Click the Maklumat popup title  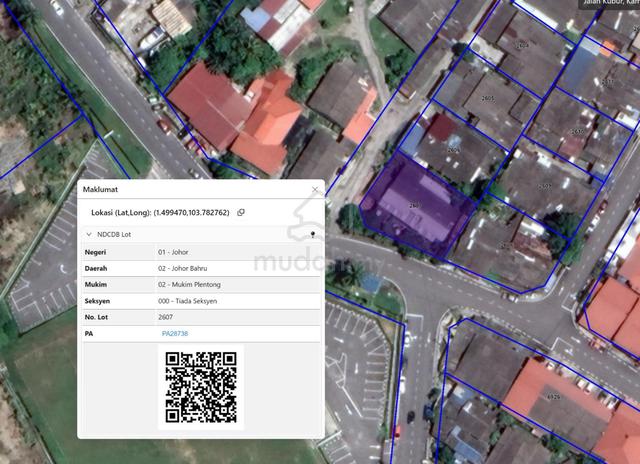(100, 189)
